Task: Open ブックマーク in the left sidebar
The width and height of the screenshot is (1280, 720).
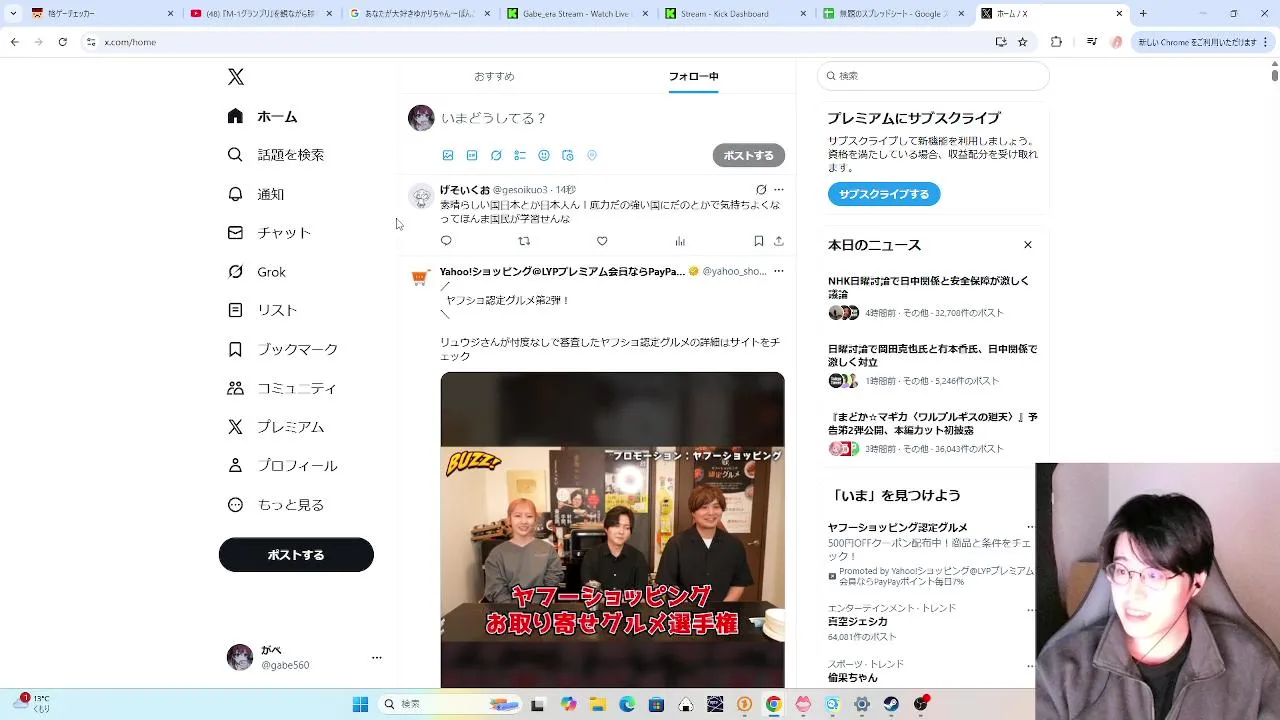Action: point(282,349)
